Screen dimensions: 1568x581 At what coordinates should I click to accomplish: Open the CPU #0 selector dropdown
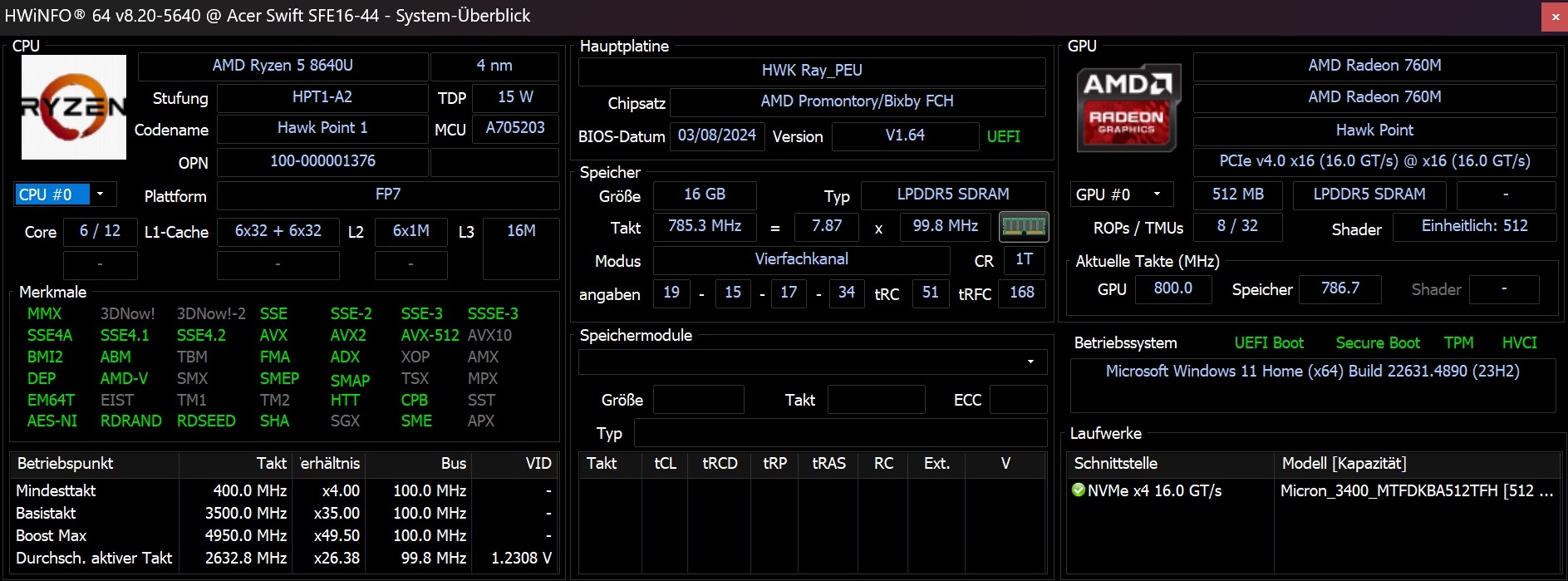100,194
